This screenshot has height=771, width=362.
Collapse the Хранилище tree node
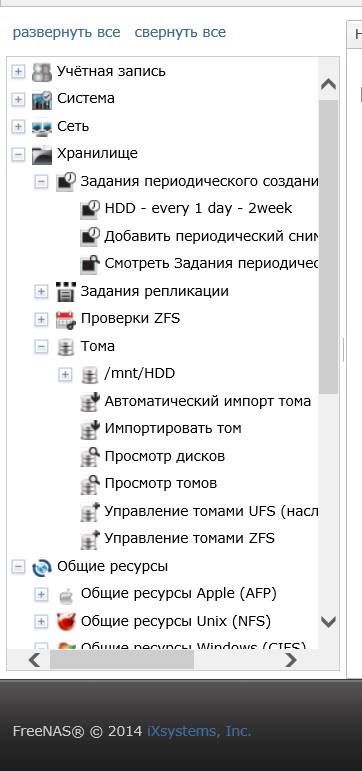coord(18,154)
